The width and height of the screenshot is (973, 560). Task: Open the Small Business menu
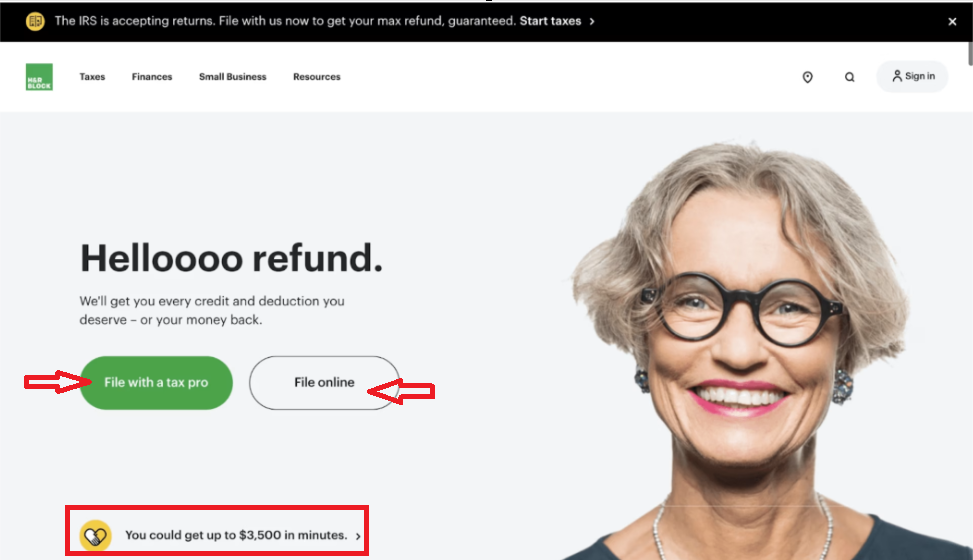pos(233,77)
